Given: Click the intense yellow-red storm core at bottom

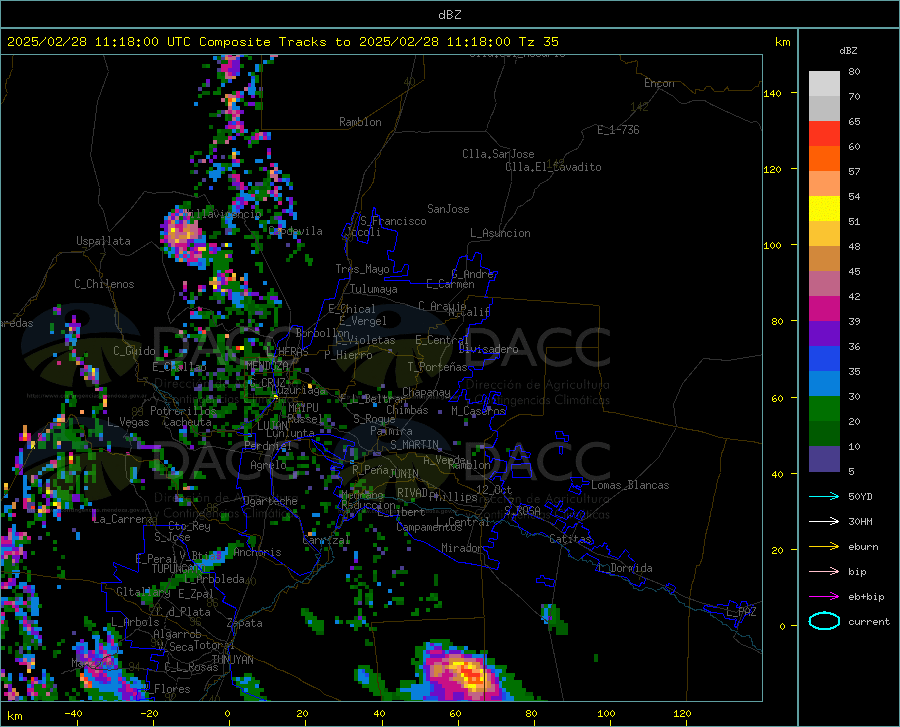Looking at the screenshot, I should click(x=471, y=675).
